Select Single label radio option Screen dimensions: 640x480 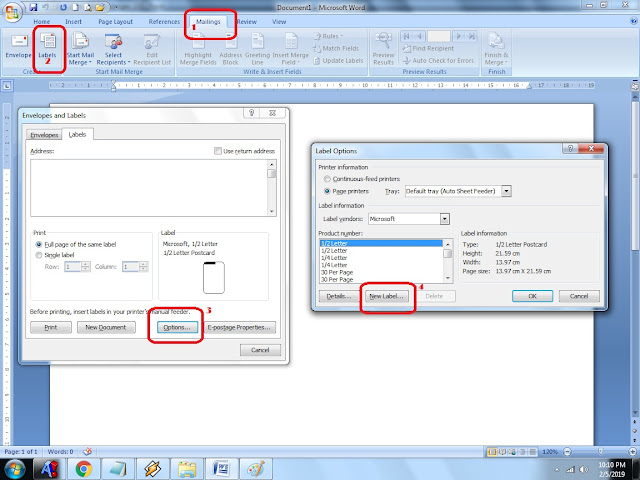(39, 255)
